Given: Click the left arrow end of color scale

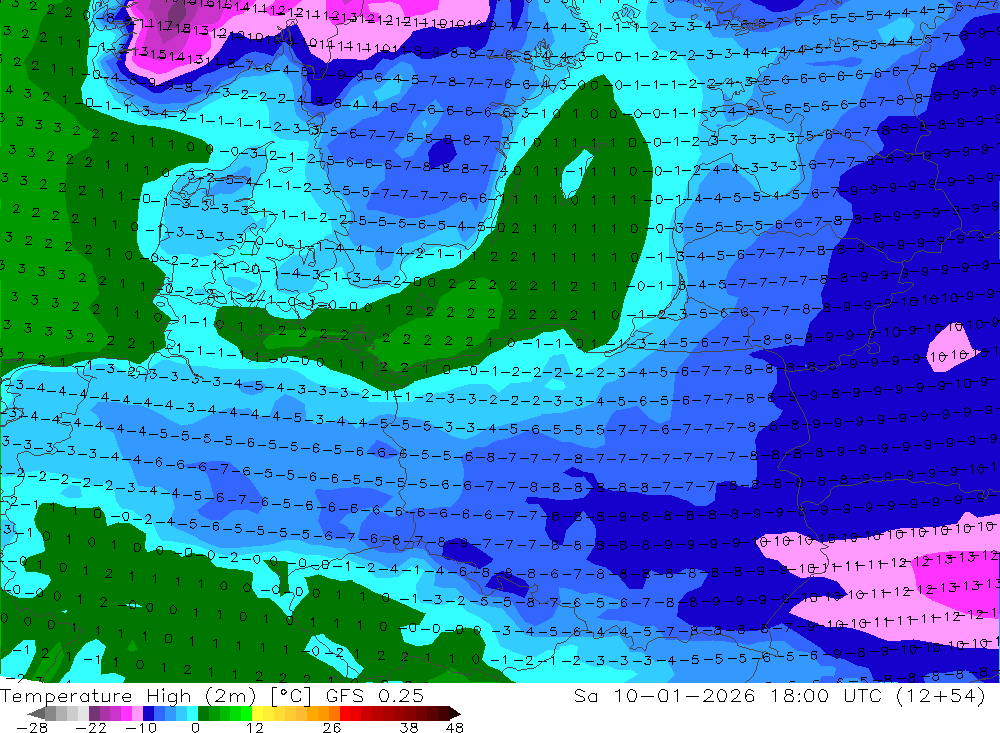Looking at the screenshot, I should pyautogui.click(x=36, y=713).
